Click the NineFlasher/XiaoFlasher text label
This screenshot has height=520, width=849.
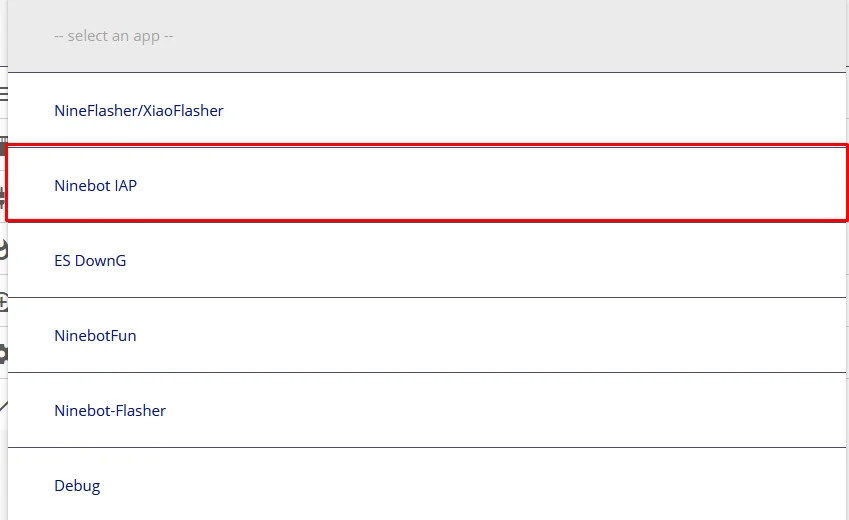(139, 110)
